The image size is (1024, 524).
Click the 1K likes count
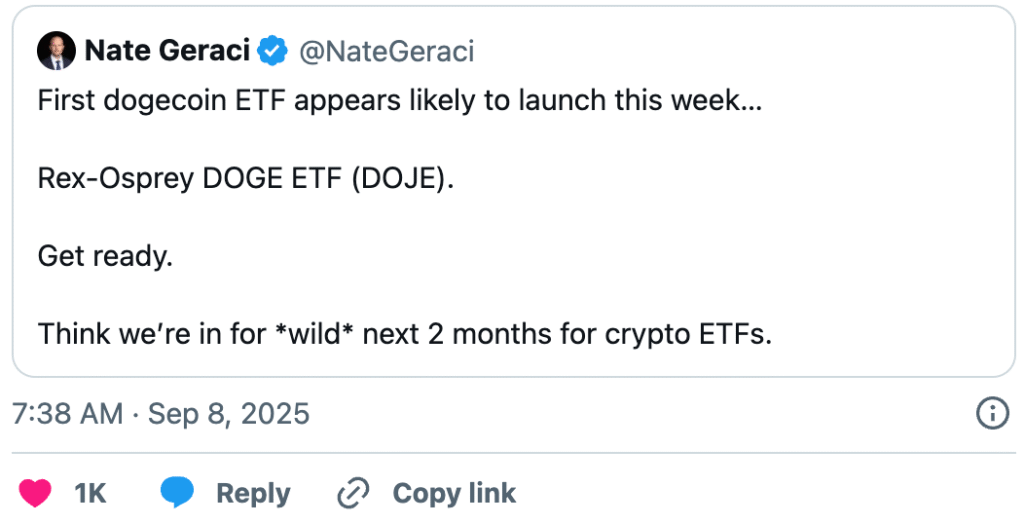(x=90, y=493)
